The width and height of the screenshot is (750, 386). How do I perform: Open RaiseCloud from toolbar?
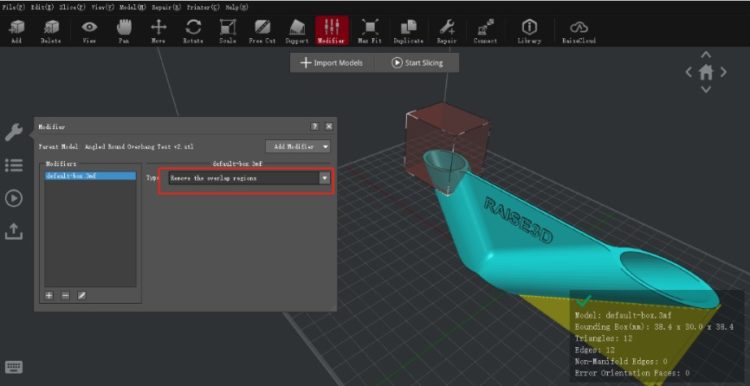click(x=579, y=31)
